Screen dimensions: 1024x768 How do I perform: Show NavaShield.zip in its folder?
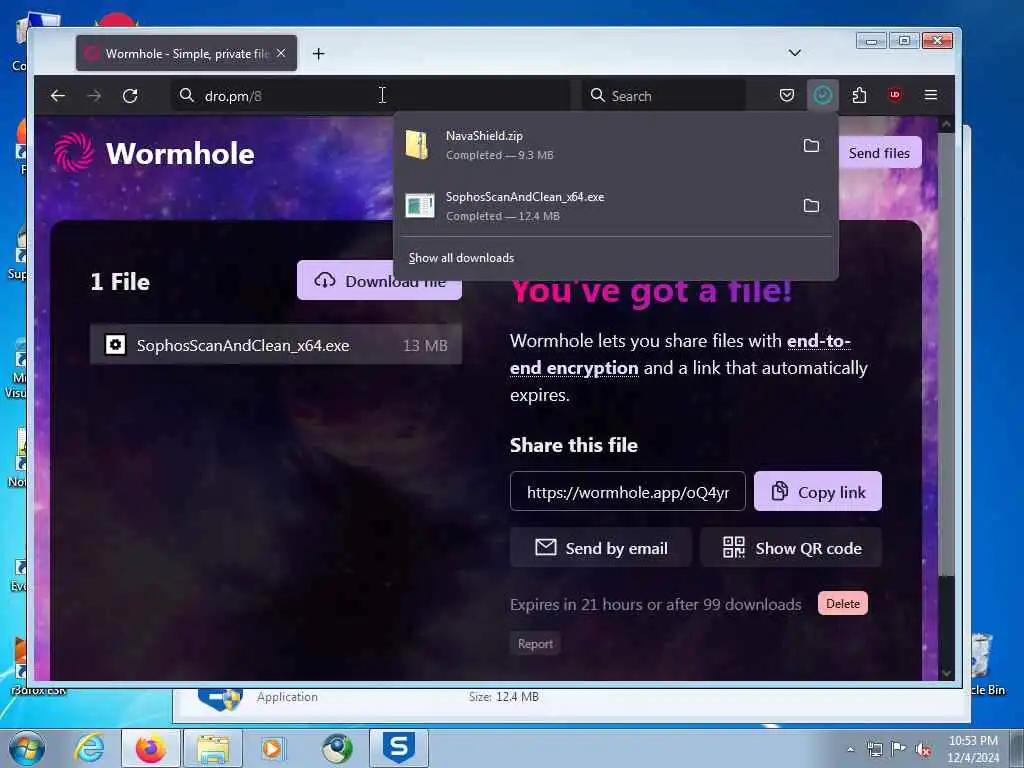coord(811,146)
